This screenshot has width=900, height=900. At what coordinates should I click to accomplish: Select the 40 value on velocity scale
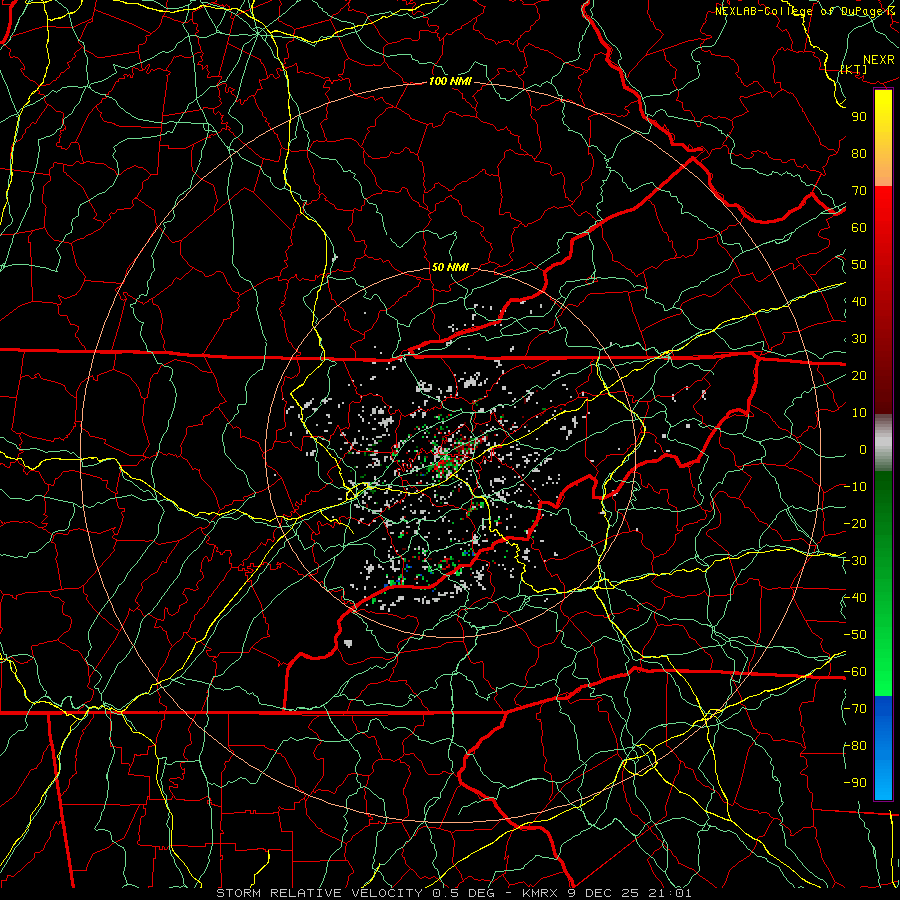coord(859,302)
